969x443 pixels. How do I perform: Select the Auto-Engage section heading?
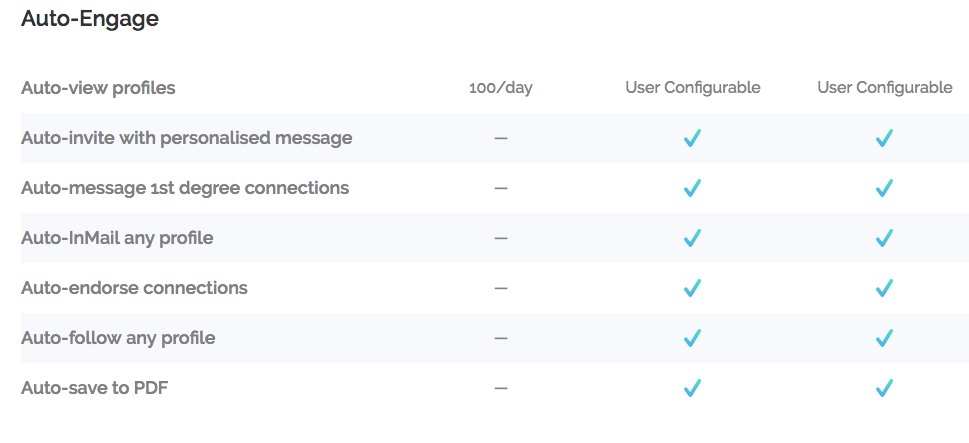click(89, 18)
